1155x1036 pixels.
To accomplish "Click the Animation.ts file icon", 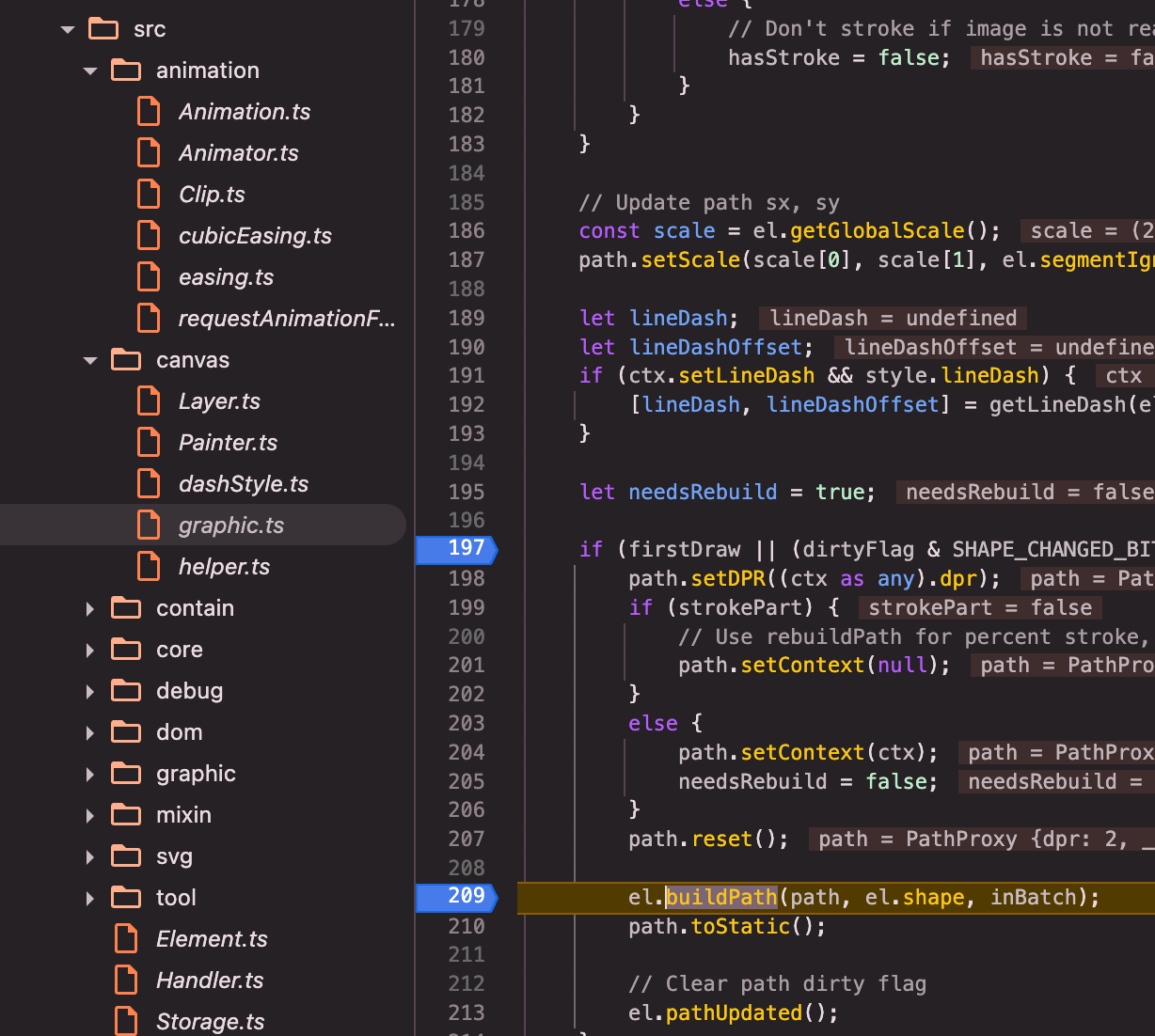I will [149, 112].
